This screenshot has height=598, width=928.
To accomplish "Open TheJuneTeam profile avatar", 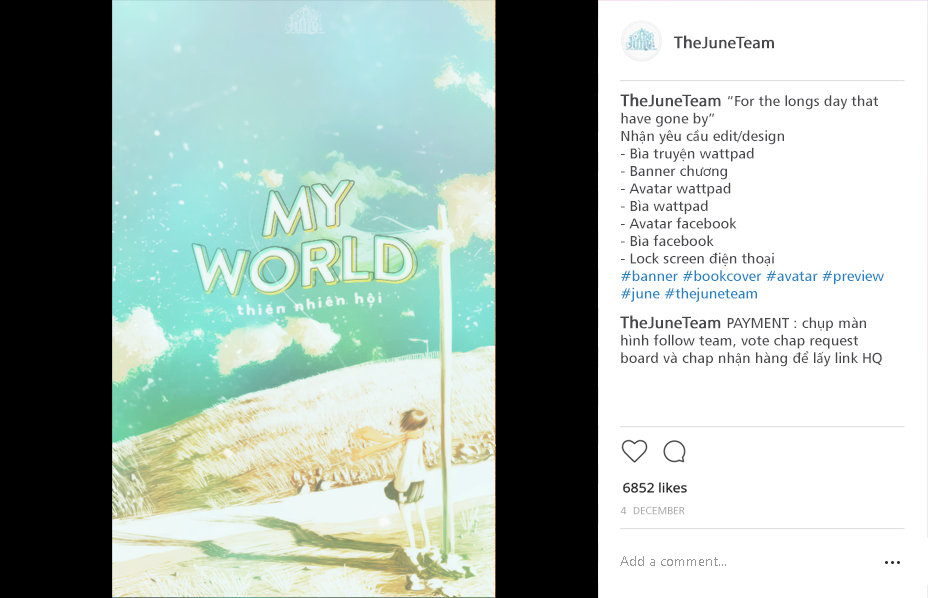I will point(641,42).
